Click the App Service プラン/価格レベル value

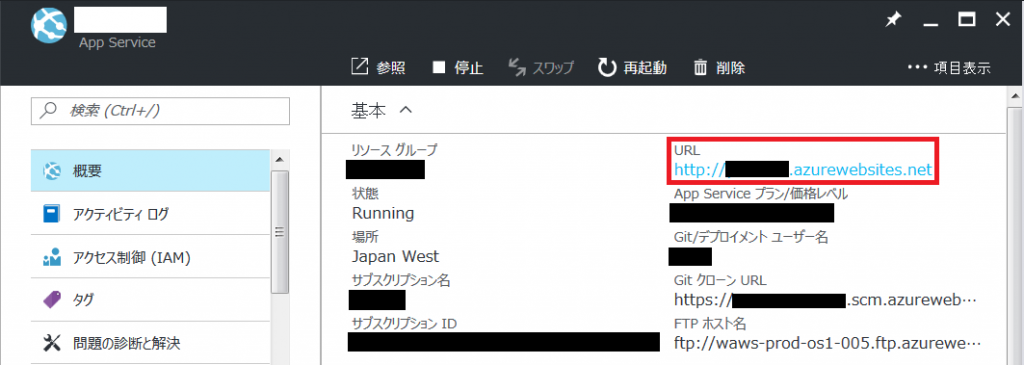point(751,213)
